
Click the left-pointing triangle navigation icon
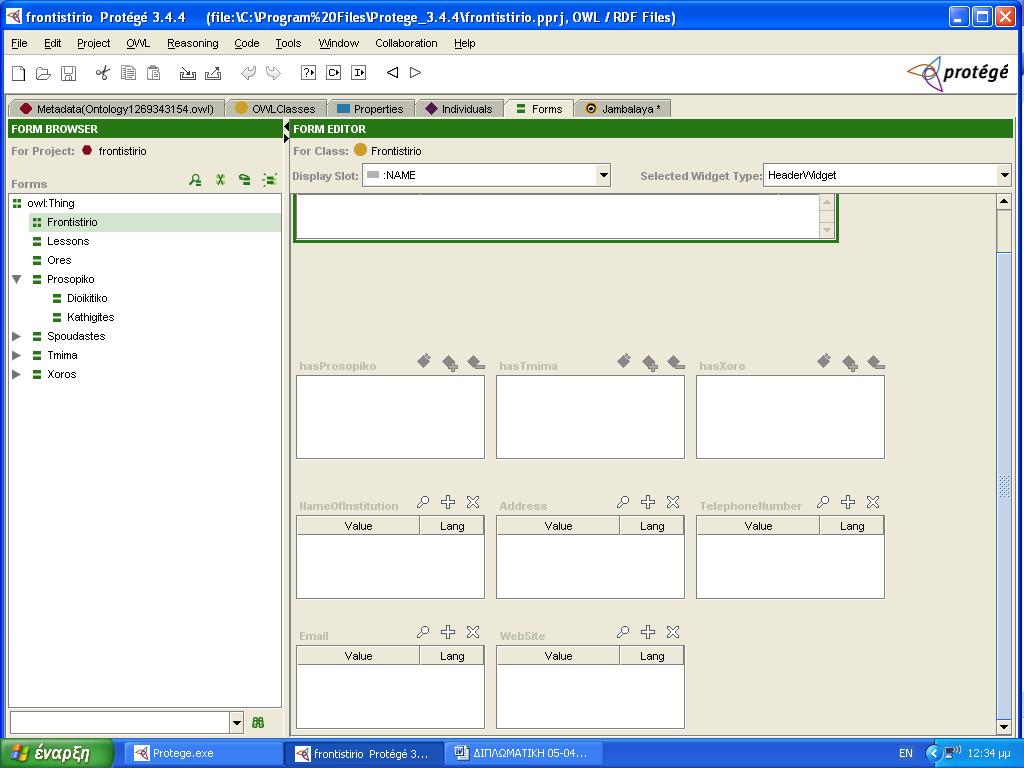[392, 72]
